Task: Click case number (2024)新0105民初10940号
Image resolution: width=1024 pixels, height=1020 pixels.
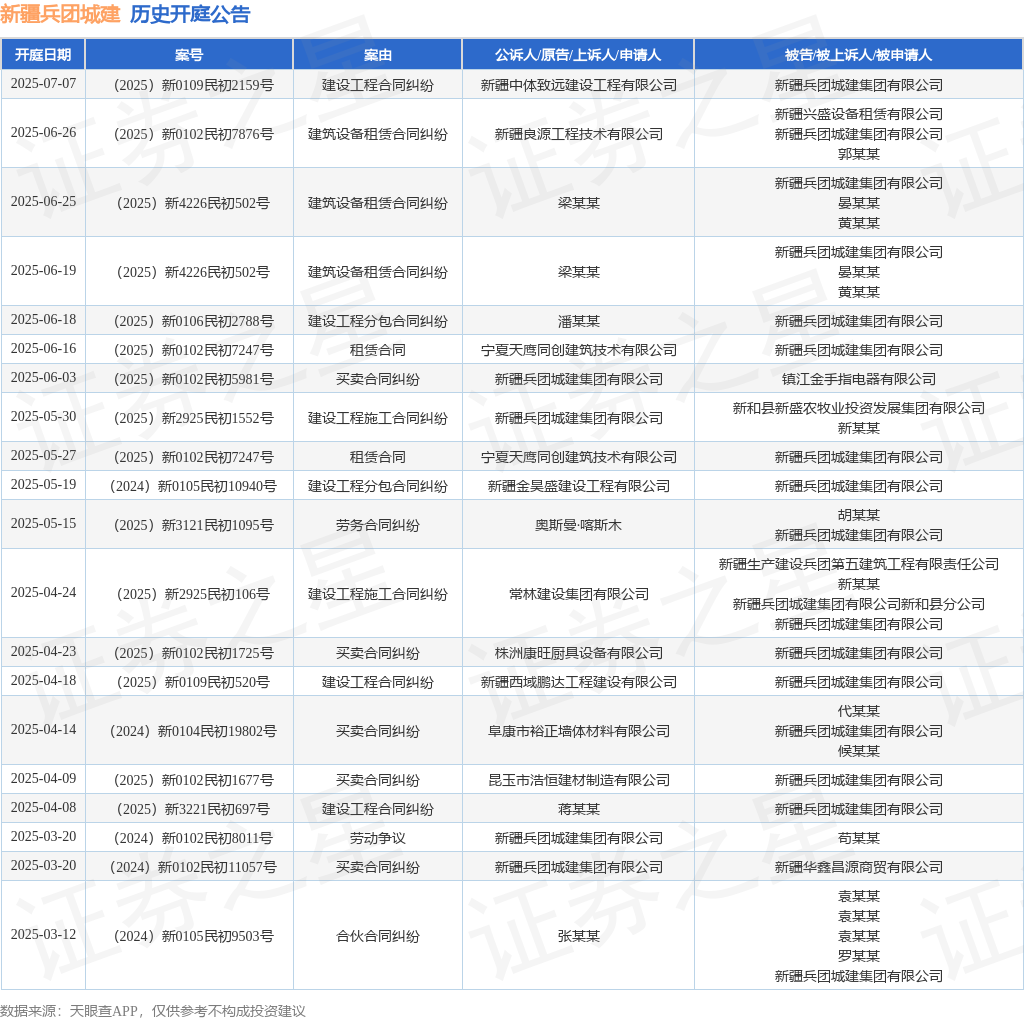Action: [x=189, y=486]
